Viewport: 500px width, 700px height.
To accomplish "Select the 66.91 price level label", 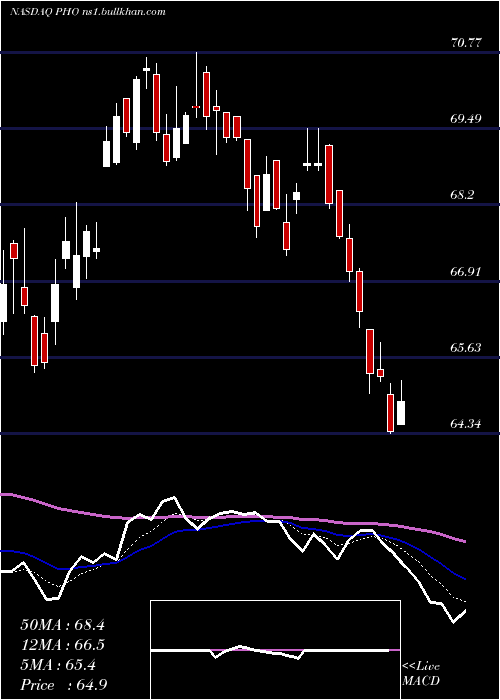I will coord(466,271).
